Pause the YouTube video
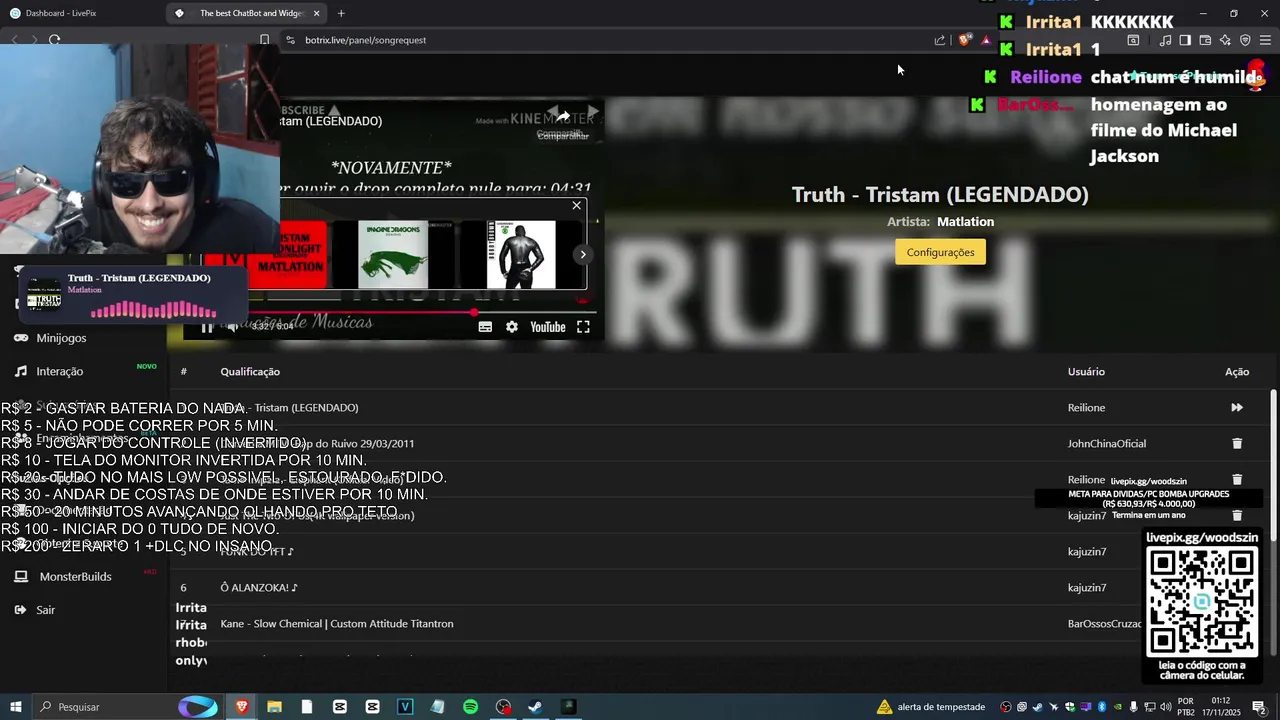1280x720 pixels. [x=206, y=327]
